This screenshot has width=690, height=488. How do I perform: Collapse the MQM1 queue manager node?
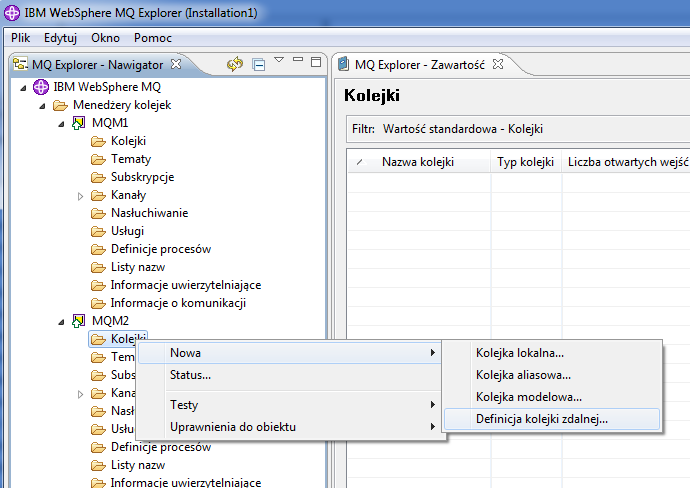pos(61,125)
